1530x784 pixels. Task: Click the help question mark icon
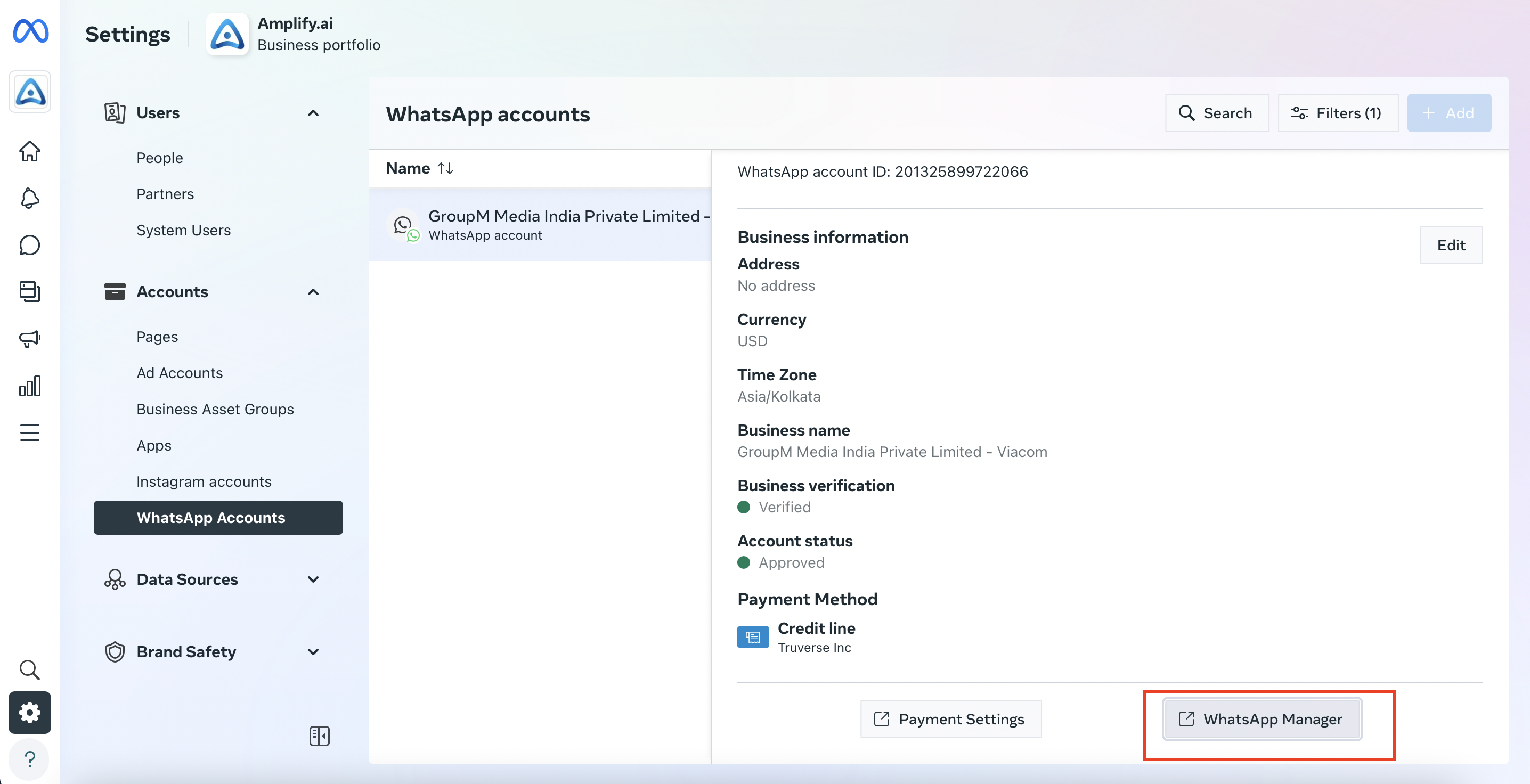pos(30,759)
